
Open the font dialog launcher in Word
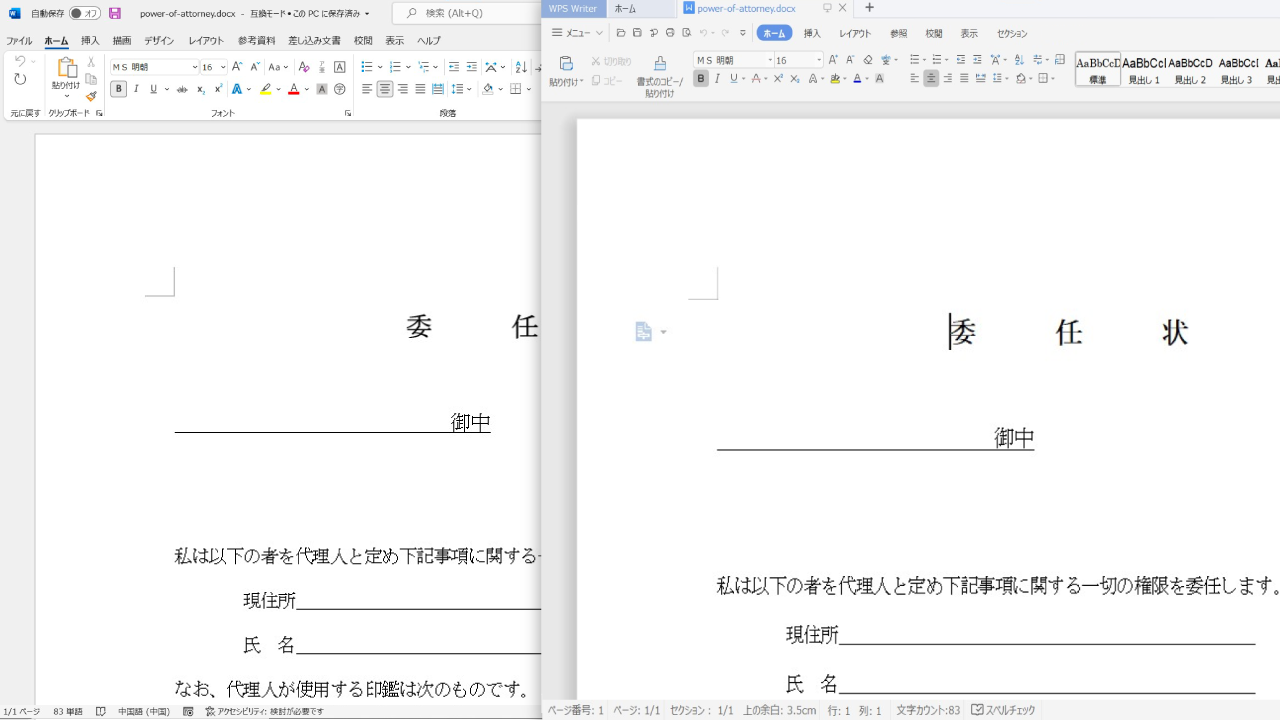(348, 114)
